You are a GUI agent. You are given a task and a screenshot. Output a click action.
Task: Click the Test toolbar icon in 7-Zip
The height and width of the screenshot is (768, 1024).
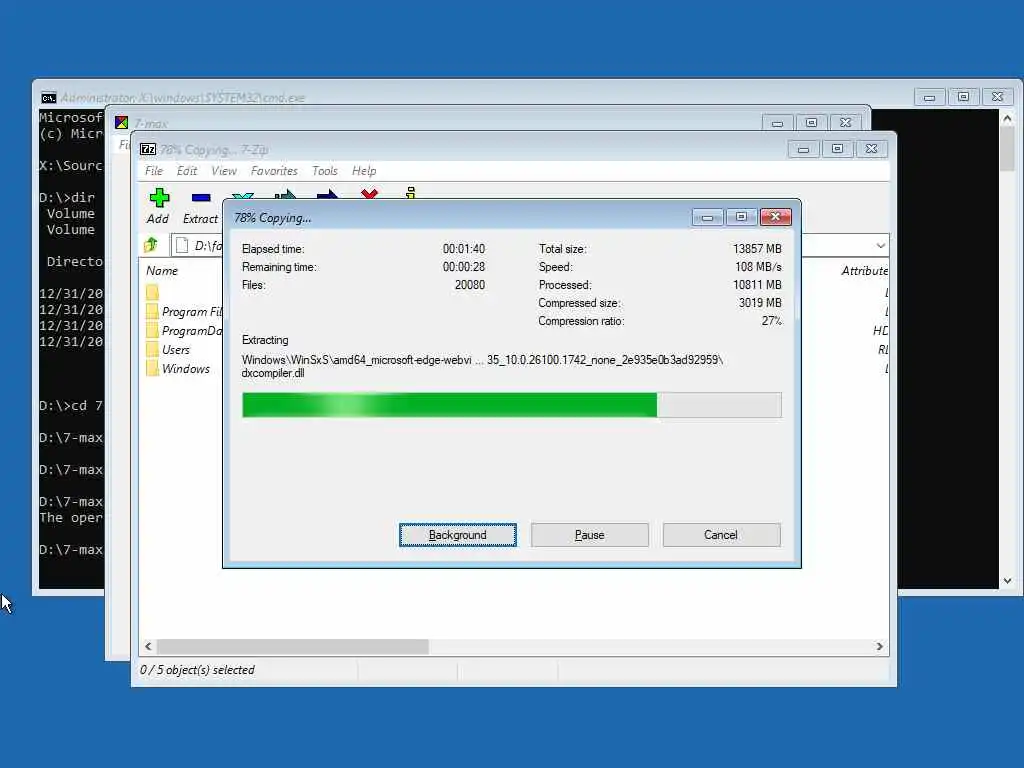[242, 195]
